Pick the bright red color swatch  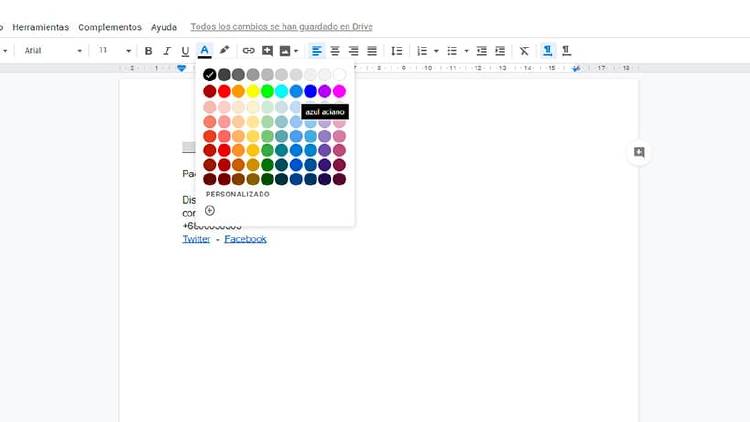pos(224,92)
